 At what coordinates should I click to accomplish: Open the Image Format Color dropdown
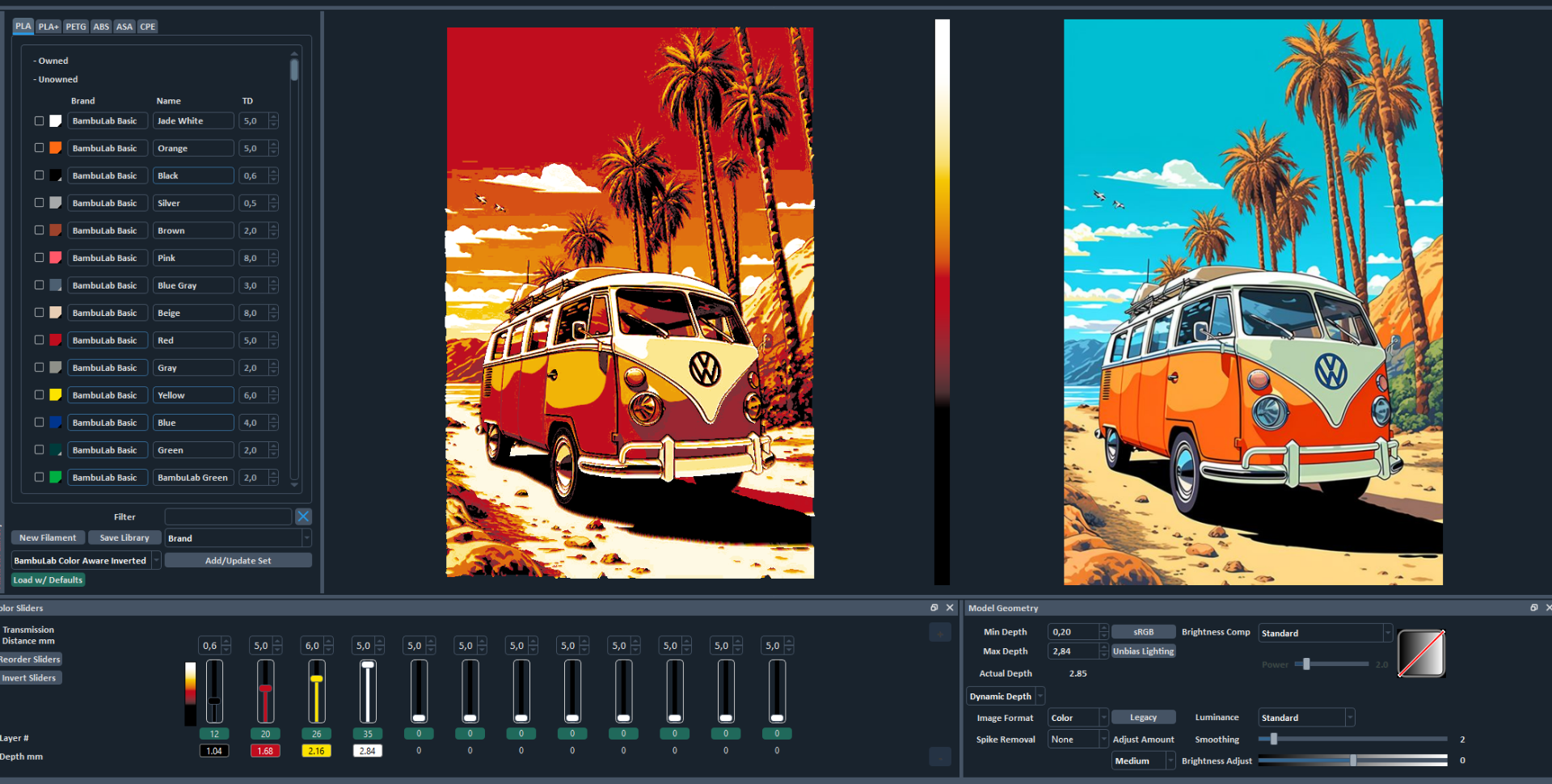1078,718
